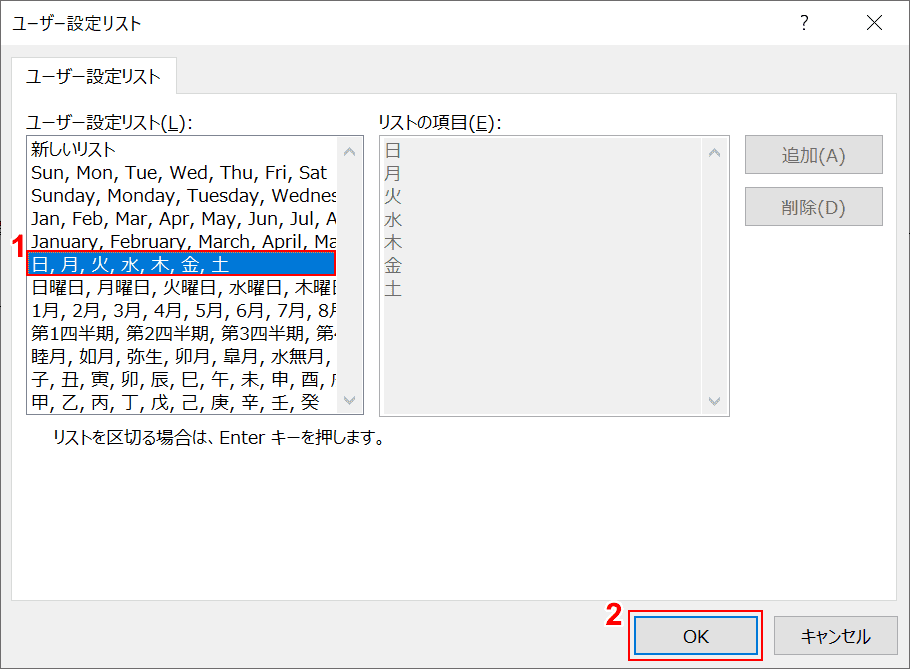Screen dimensions: 910x669
Task: Click 日 in the list entries box
Action: point(393,151)
